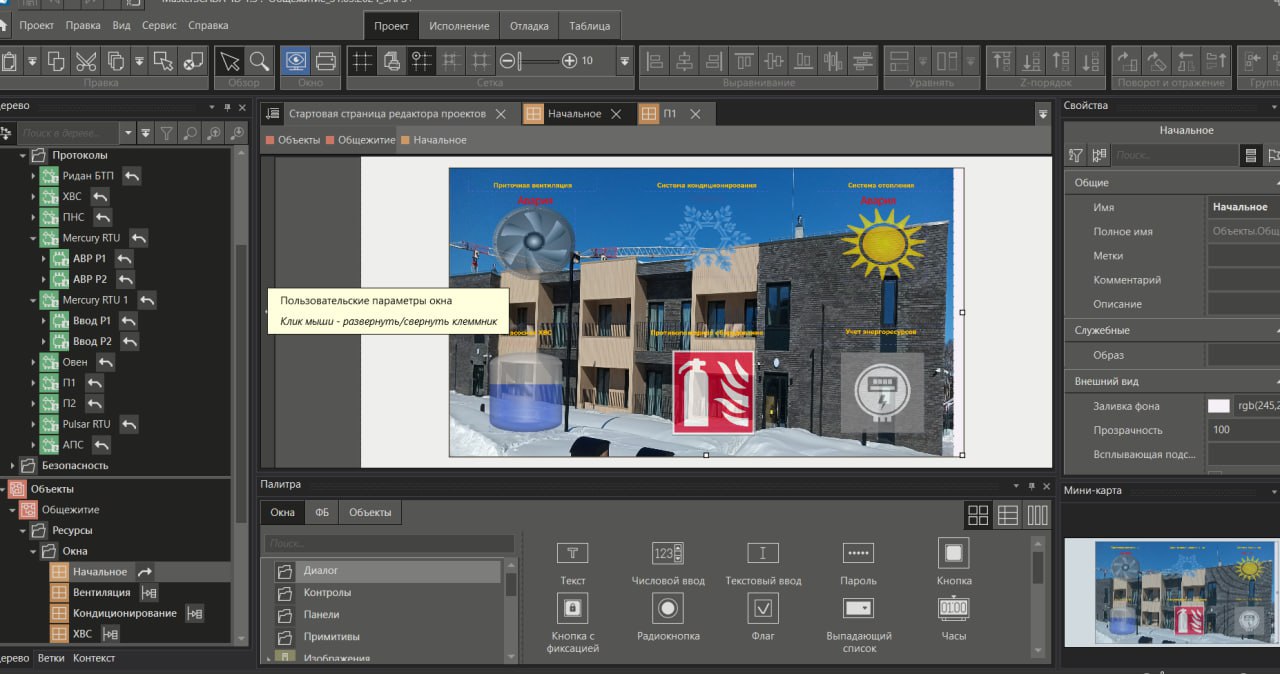
Task: Expand the Овен tree node
Action: pyautogui.click(x=33, y=362)
